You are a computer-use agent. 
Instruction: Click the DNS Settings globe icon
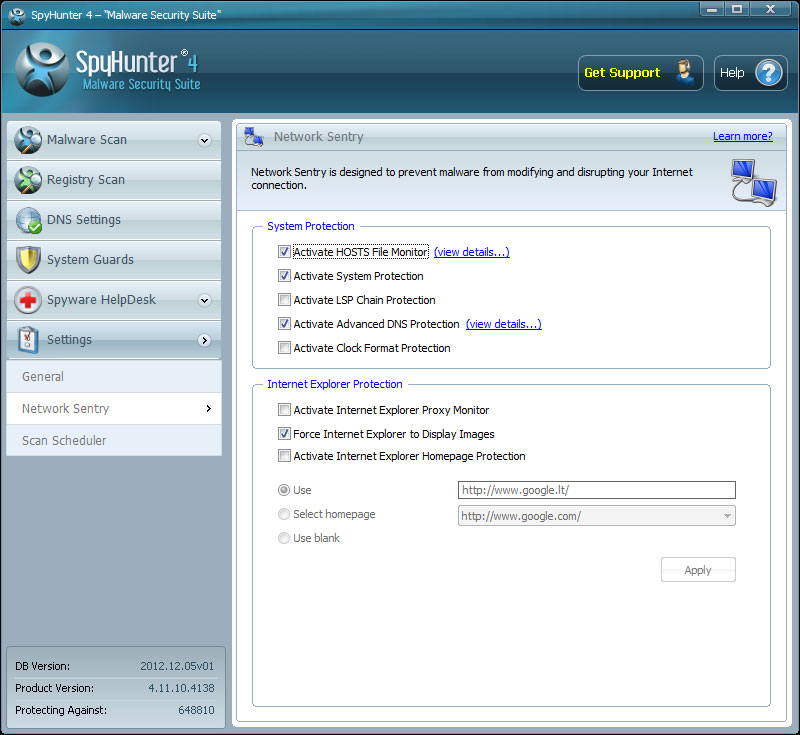point(28,220)
